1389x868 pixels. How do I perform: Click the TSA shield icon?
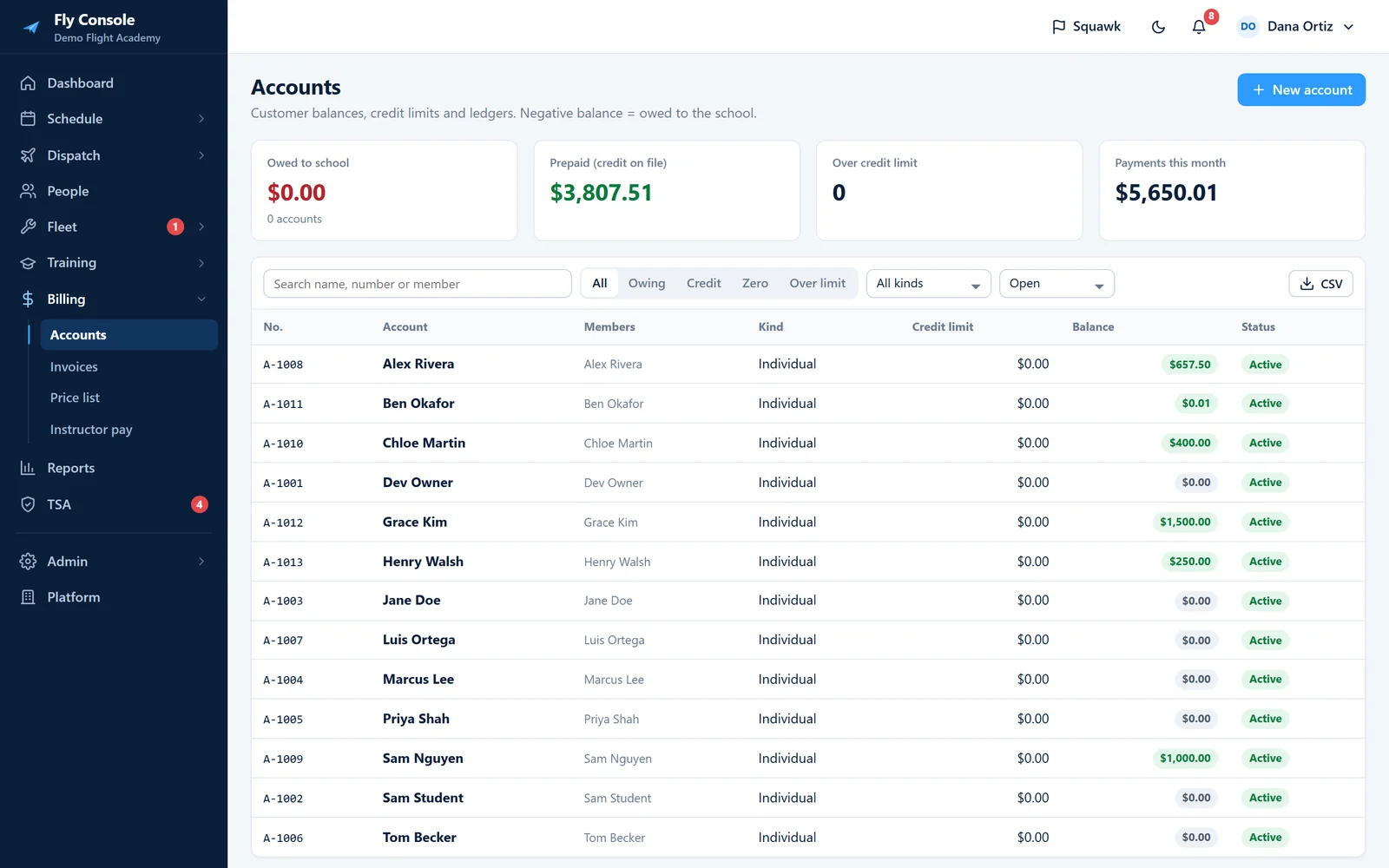click(x=28, y=504)
